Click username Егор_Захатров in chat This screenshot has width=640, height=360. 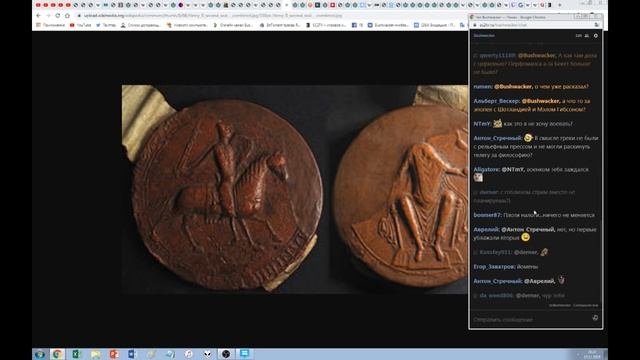[x=494, y=267]
